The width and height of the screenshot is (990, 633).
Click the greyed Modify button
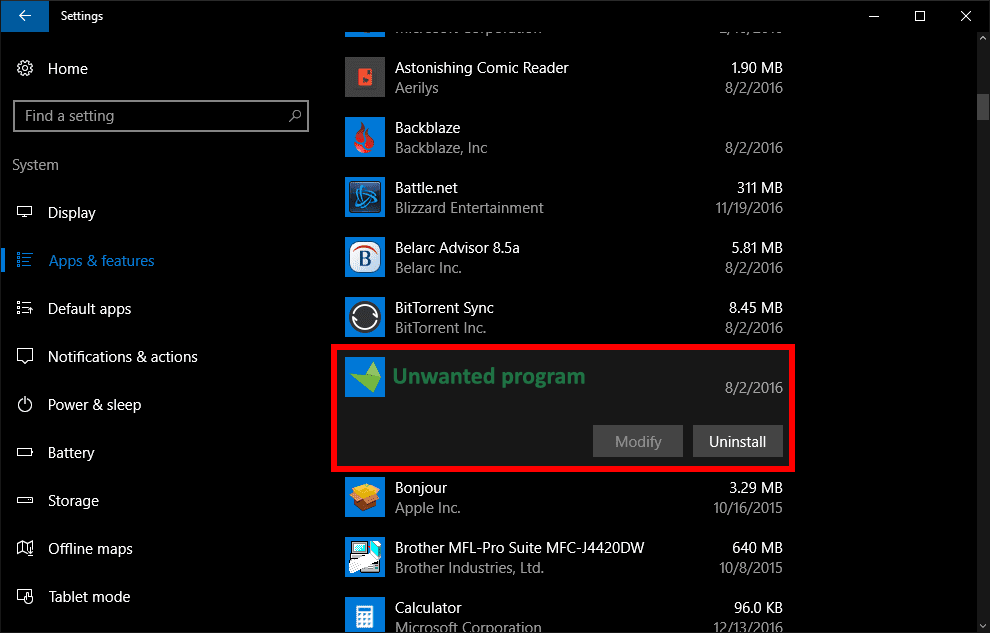tap(638, 441)
